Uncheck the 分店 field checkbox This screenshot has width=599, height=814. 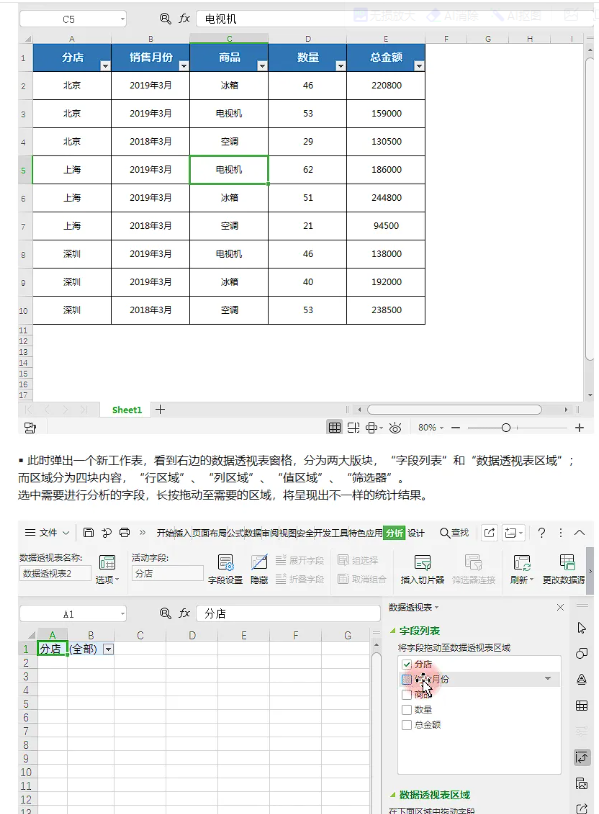(x=407, y=664)
